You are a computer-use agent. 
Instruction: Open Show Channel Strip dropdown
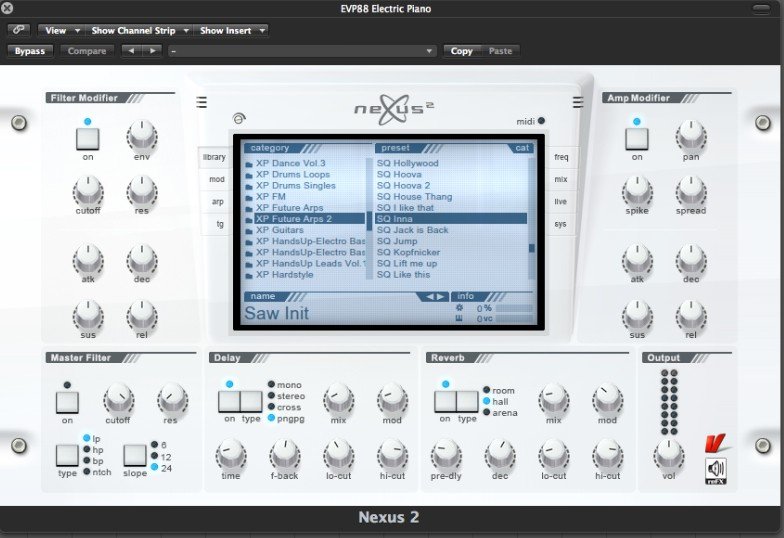click(138, 30)
